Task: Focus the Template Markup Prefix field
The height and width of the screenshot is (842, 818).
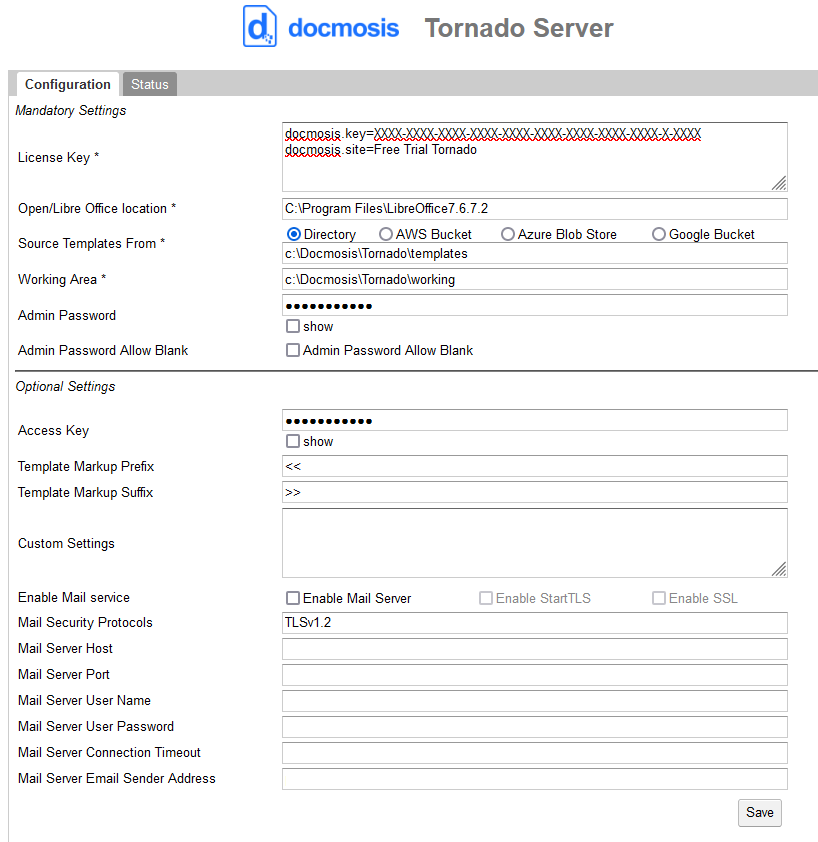Action: 534,466
